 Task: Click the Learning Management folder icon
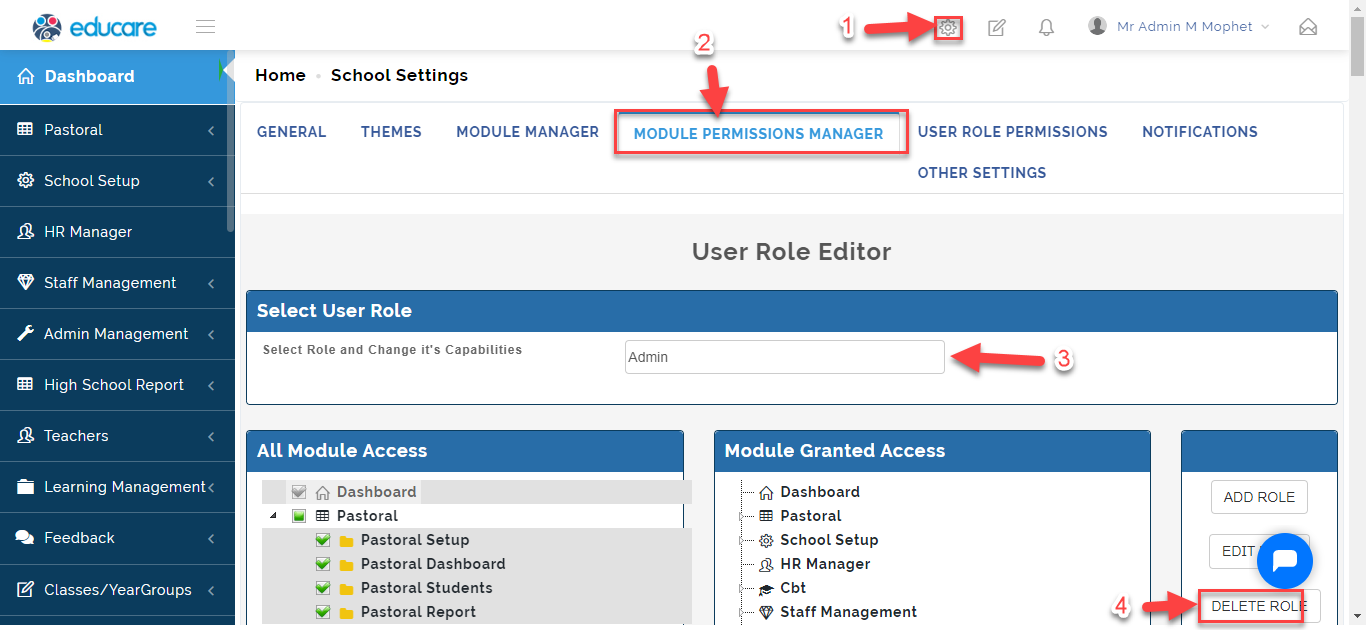click(x=26, y=487)
